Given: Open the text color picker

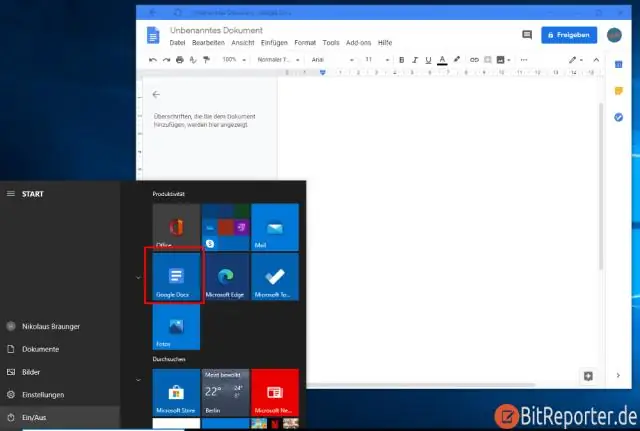Looking at the screenshot, I should click(x=442, y=60).
